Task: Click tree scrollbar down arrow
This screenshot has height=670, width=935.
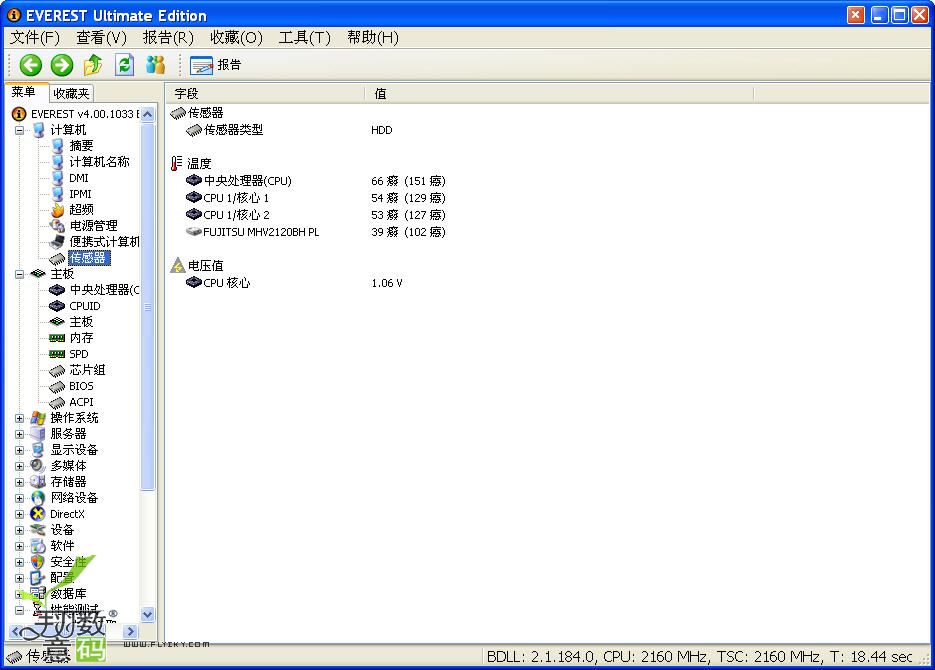Action: 148,614
